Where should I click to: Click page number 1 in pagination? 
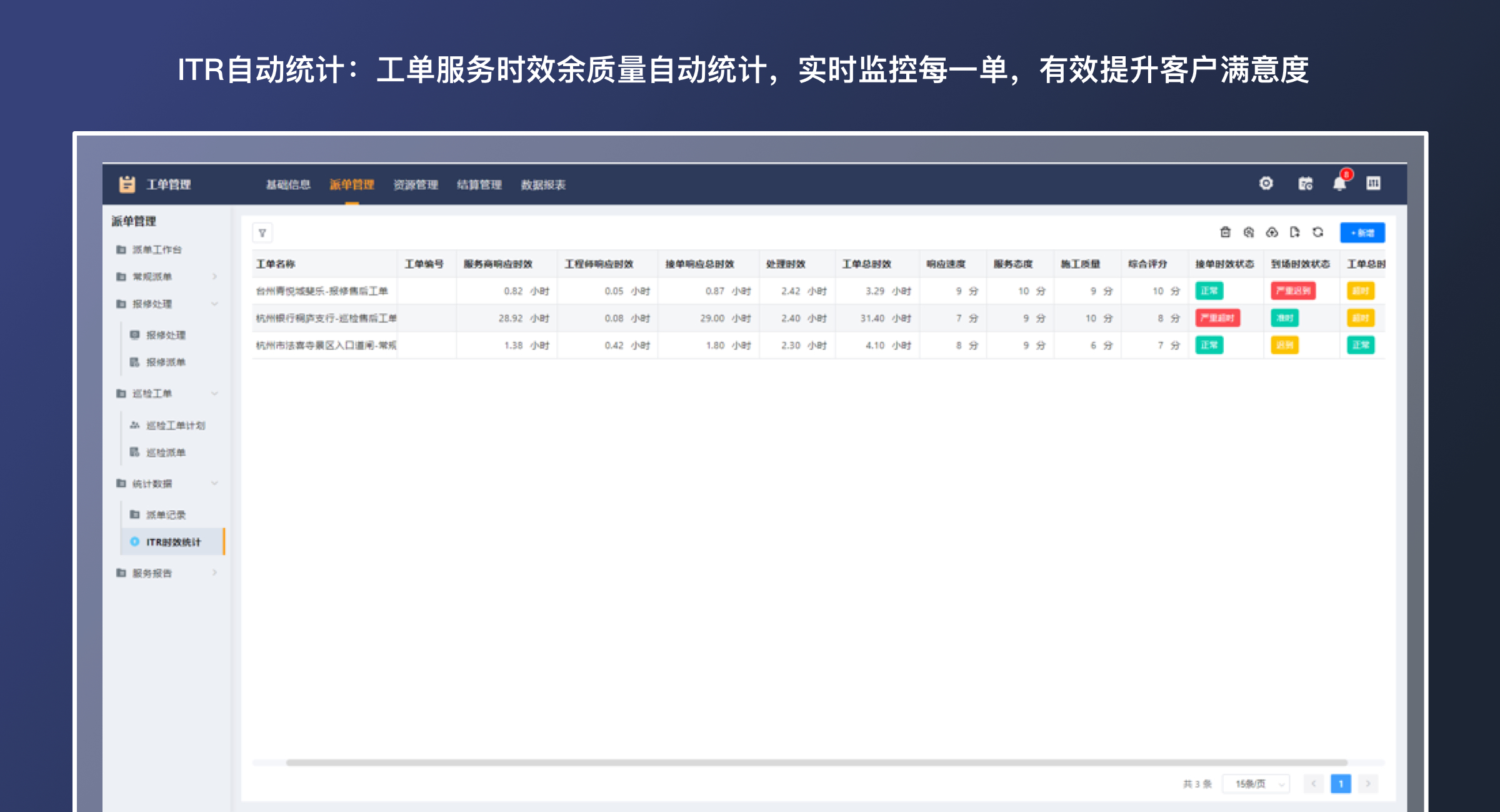click(x=1341, y=783)
